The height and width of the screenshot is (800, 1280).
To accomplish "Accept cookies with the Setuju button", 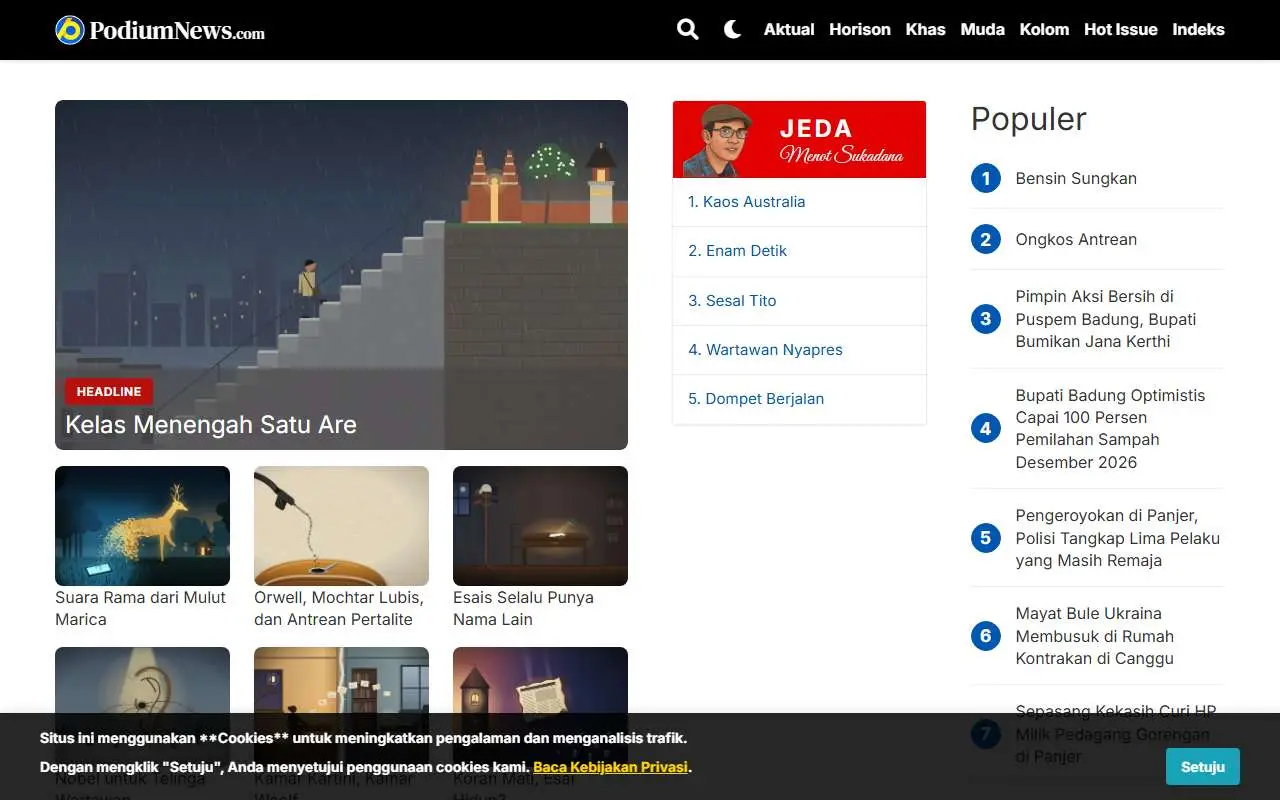I will point(1202,767).
